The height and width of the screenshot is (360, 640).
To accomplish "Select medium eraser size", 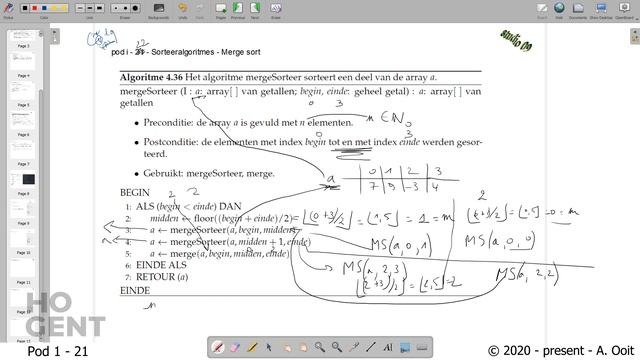I will (125, 8).
